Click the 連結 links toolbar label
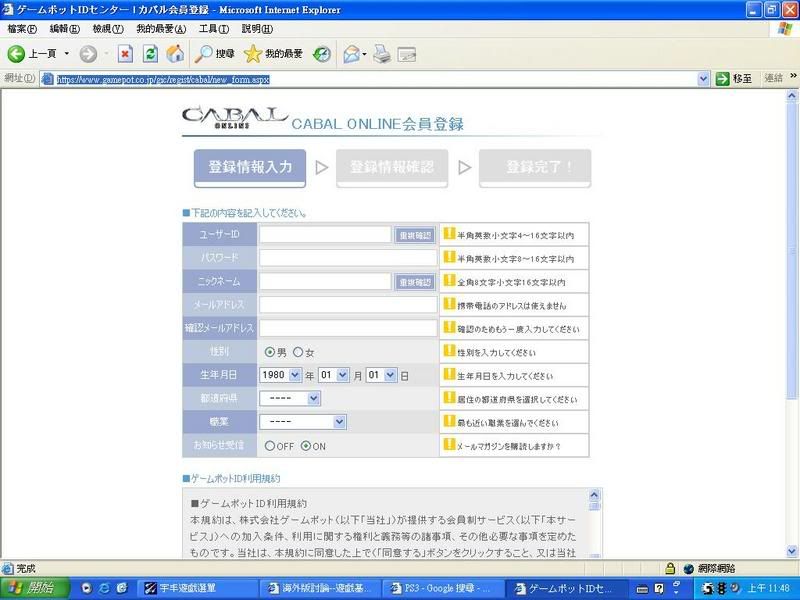This screenshot has height=600, width=800. click(x=773, y=78)
